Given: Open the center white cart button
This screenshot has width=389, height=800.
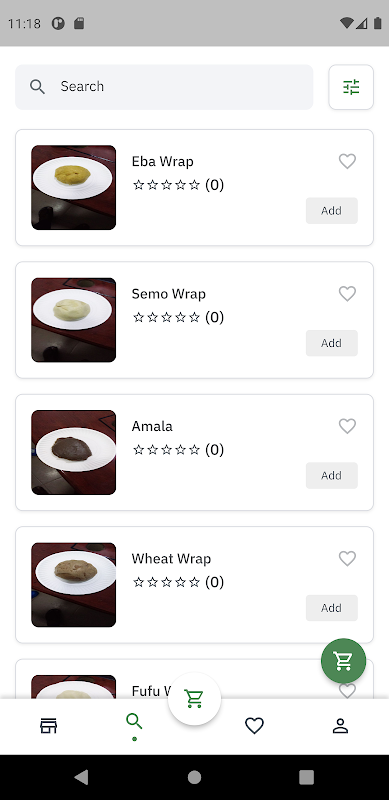Looking at the screenshot, I should (x=194, y=698).
